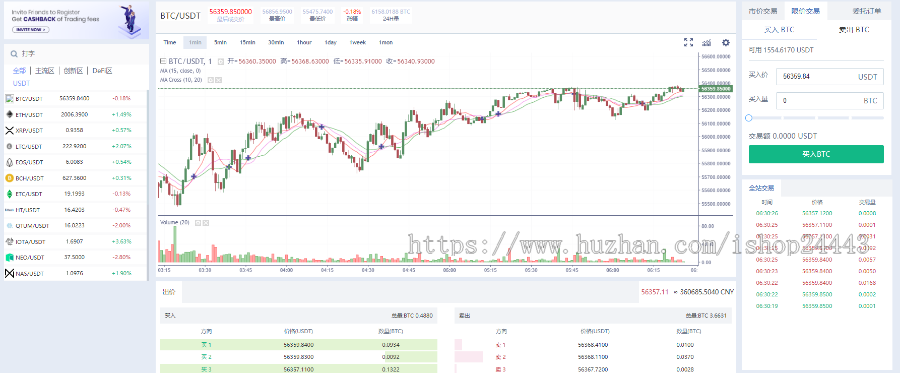Viewport: 900px width, 373px height.
Task: Select the innovation zone filter
Action: 73,71
